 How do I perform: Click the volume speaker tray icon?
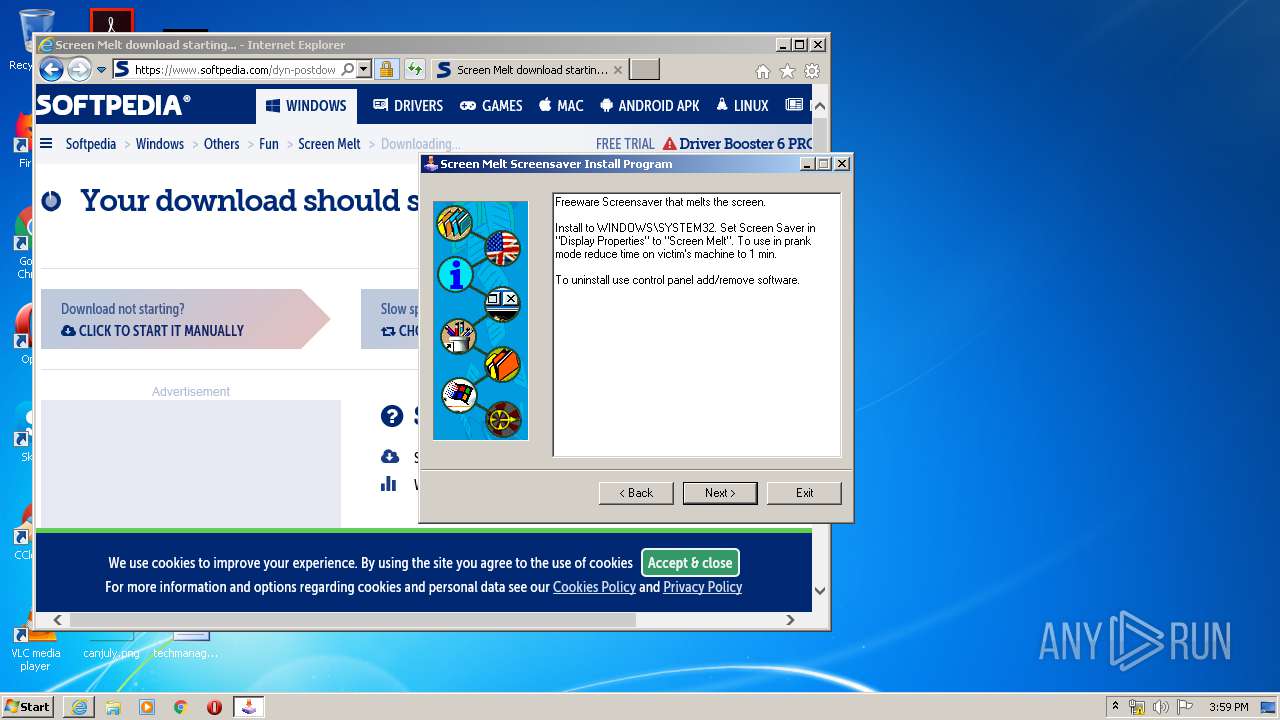tap(1160, 707)
